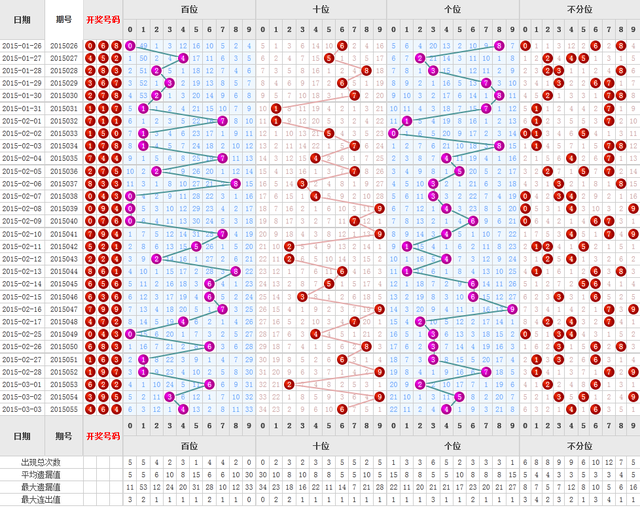Click the value 34 in the 最大遗漏值 row
The image size is (640, 508).
click(x=263, y=487)
